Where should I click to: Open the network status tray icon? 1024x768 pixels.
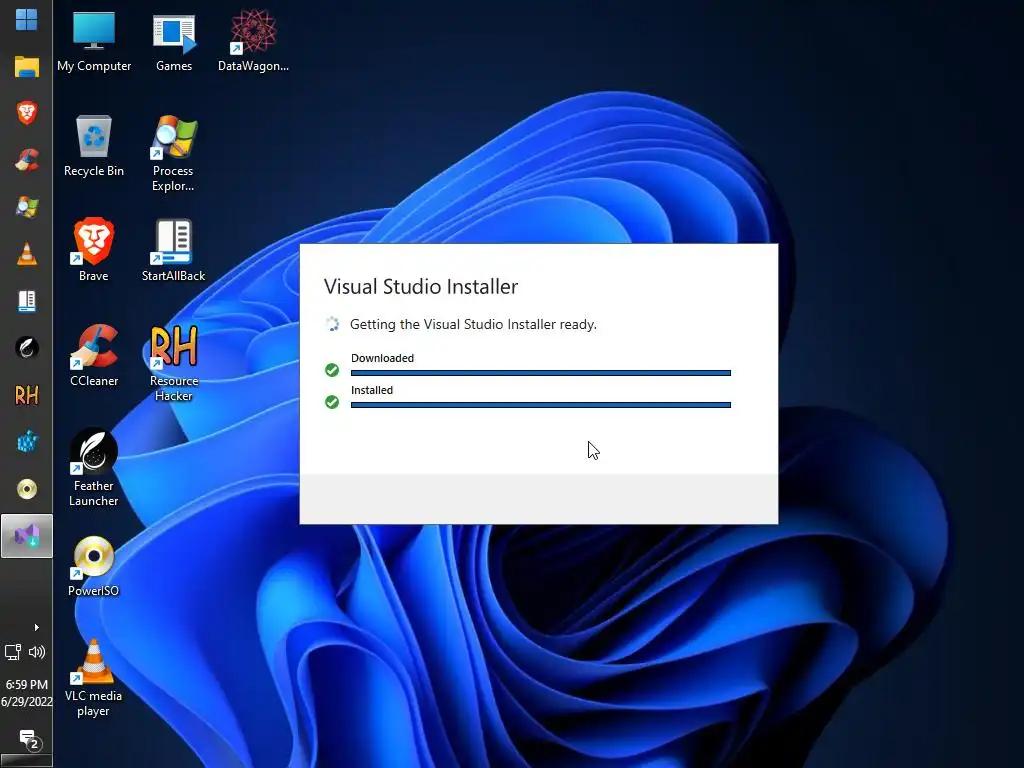click(x=13, y=652)
